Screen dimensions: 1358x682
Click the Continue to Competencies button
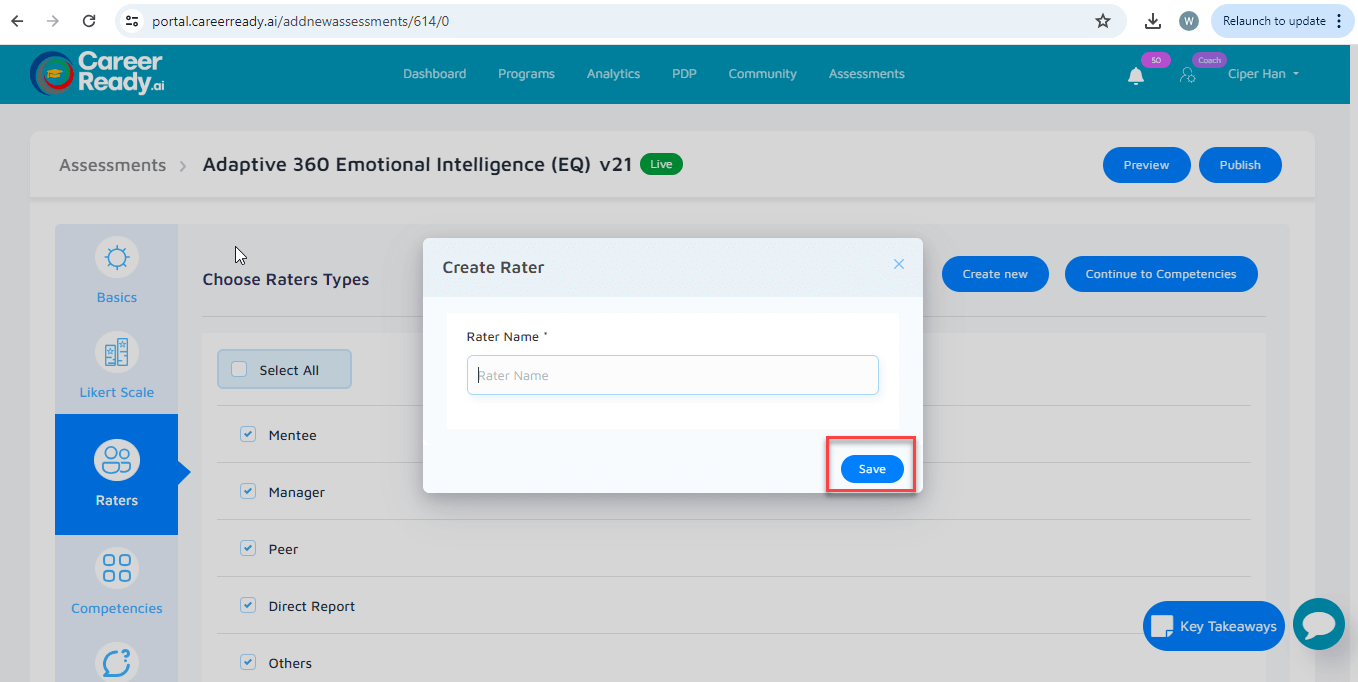tap(1160, 273)
